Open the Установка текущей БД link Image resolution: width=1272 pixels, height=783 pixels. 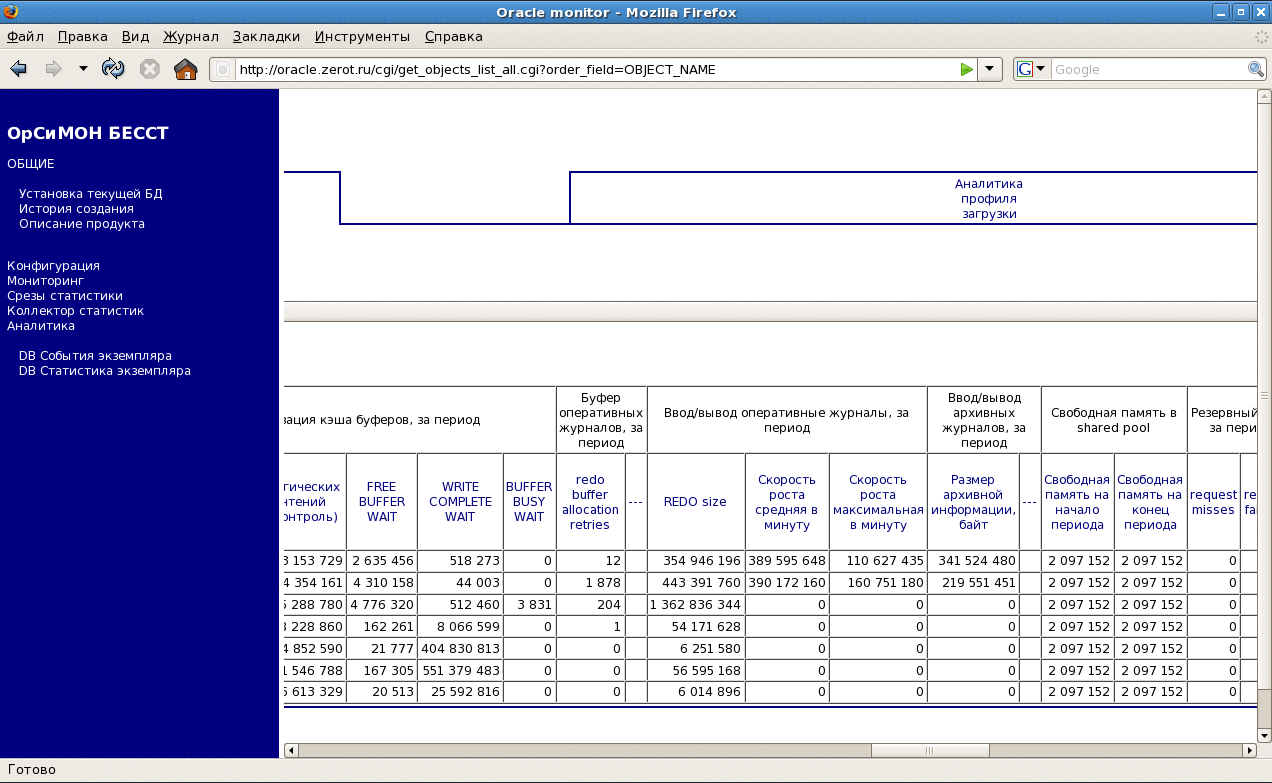[90, 194]
